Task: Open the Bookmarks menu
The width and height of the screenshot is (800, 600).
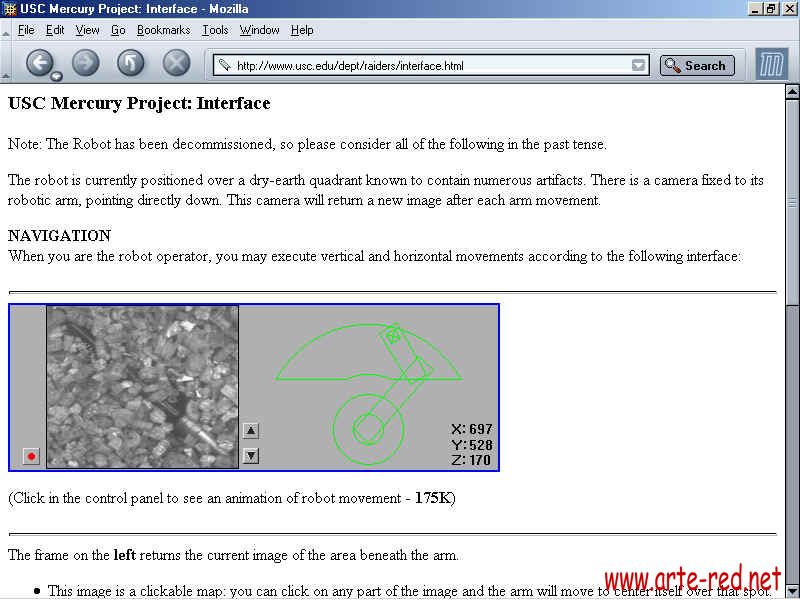Action: pyautogui.click(x=163, y=30)
